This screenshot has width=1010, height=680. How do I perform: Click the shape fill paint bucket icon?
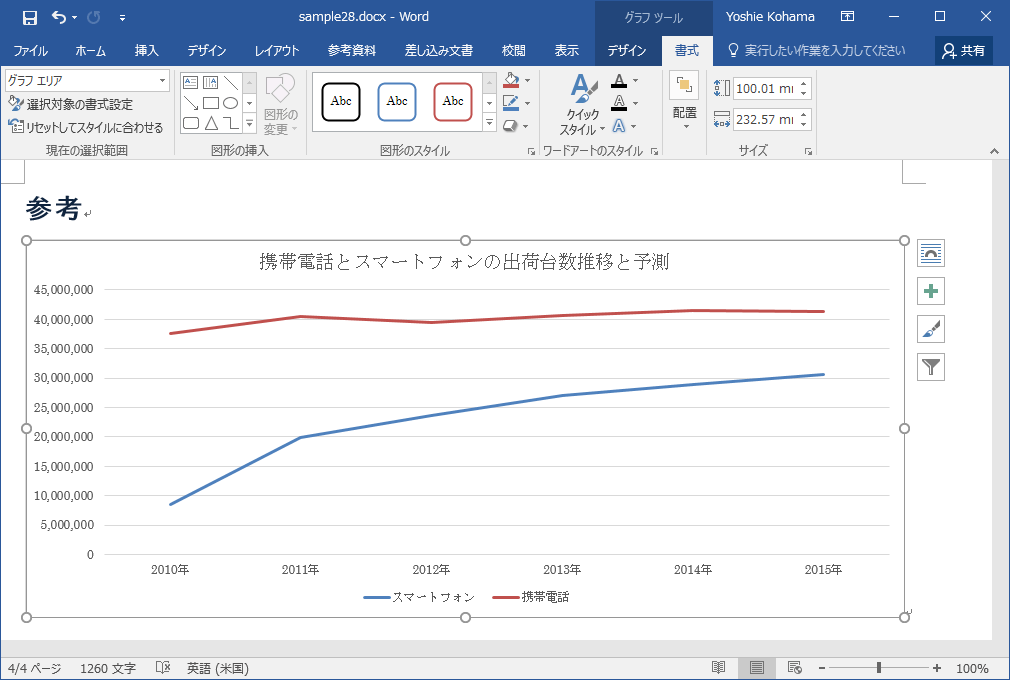(511, 81)
